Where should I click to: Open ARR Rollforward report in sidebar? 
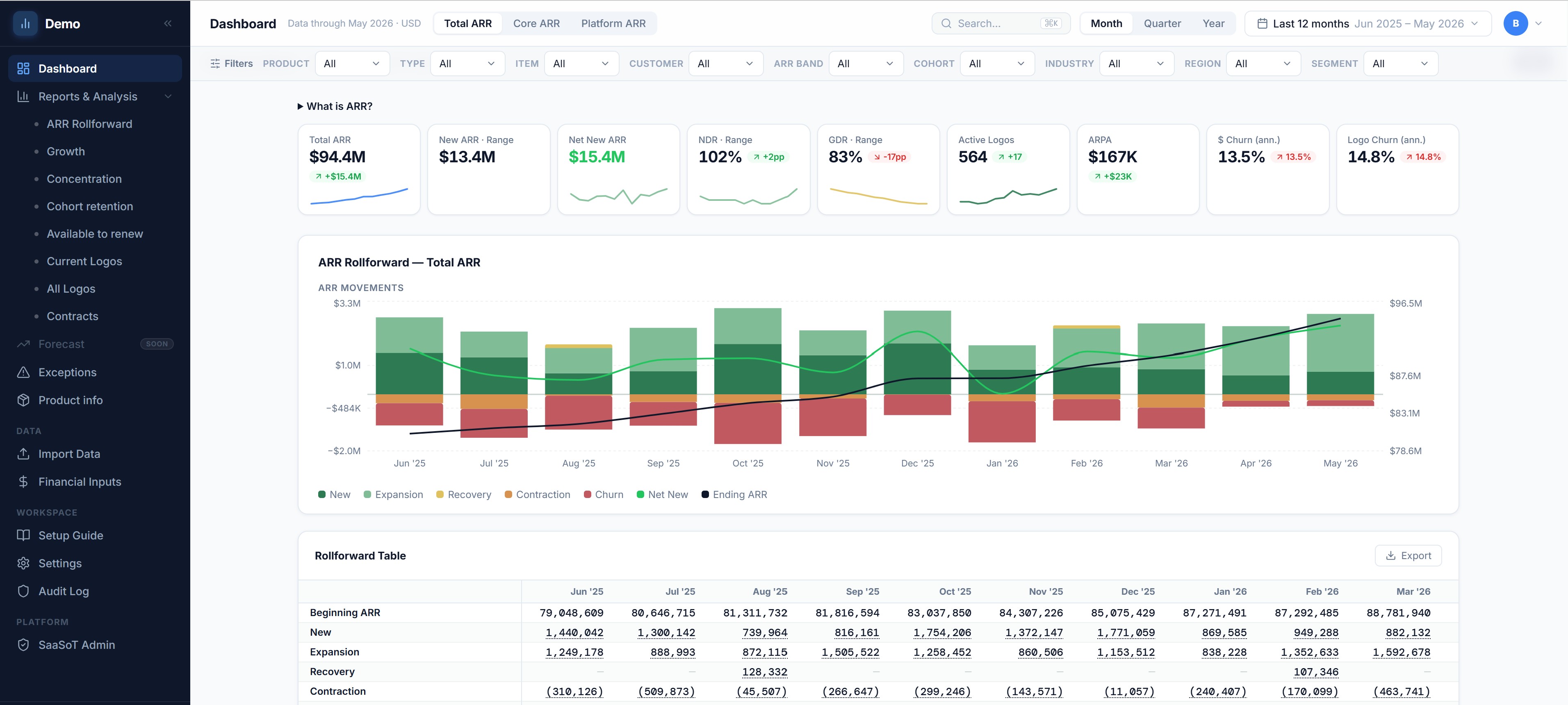[89, 123]
